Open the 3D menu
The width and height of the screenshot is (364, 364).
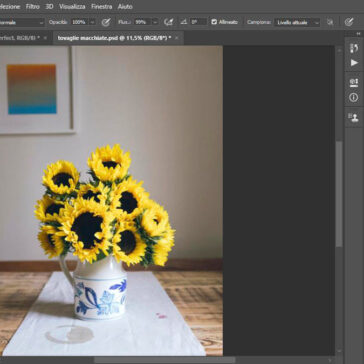(49, 6)
